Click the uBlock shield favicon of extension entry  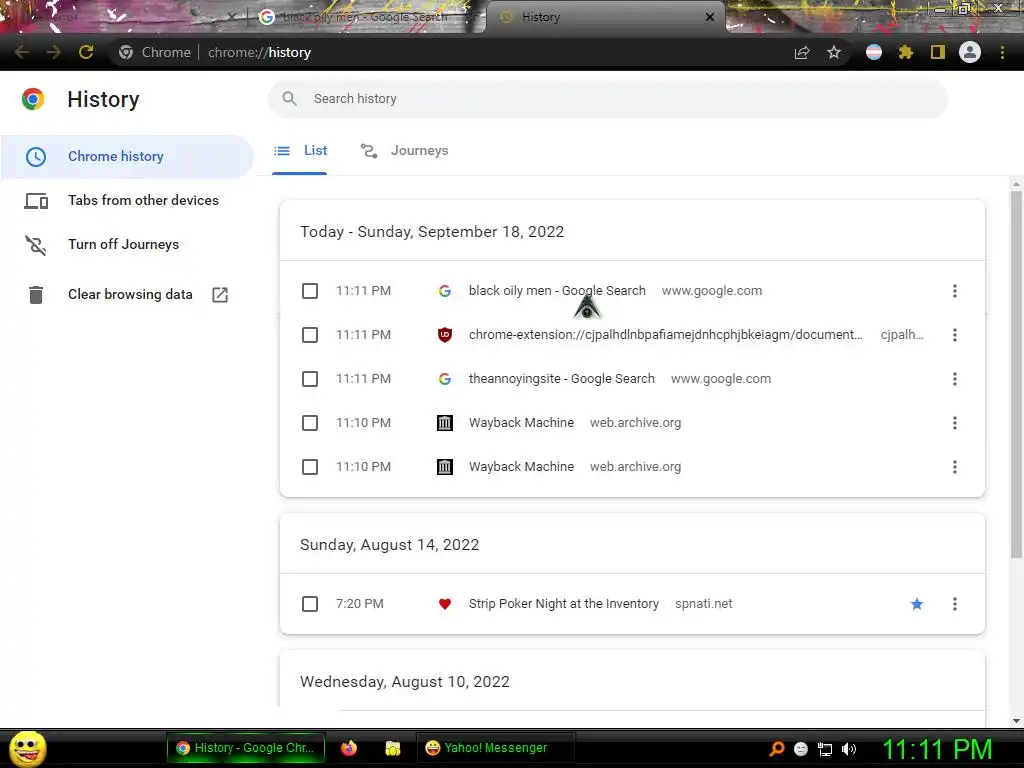445,335
